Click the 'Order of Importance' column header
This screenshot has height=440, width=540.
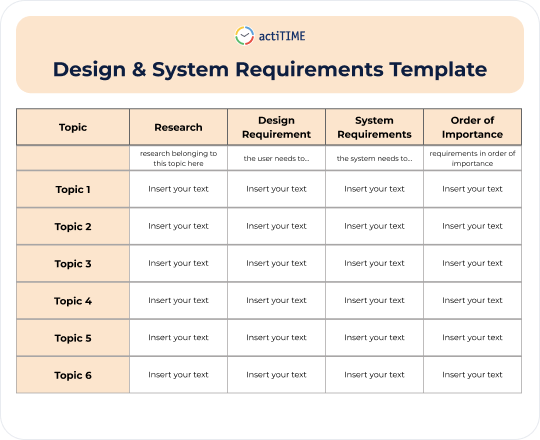coord(472,127)
